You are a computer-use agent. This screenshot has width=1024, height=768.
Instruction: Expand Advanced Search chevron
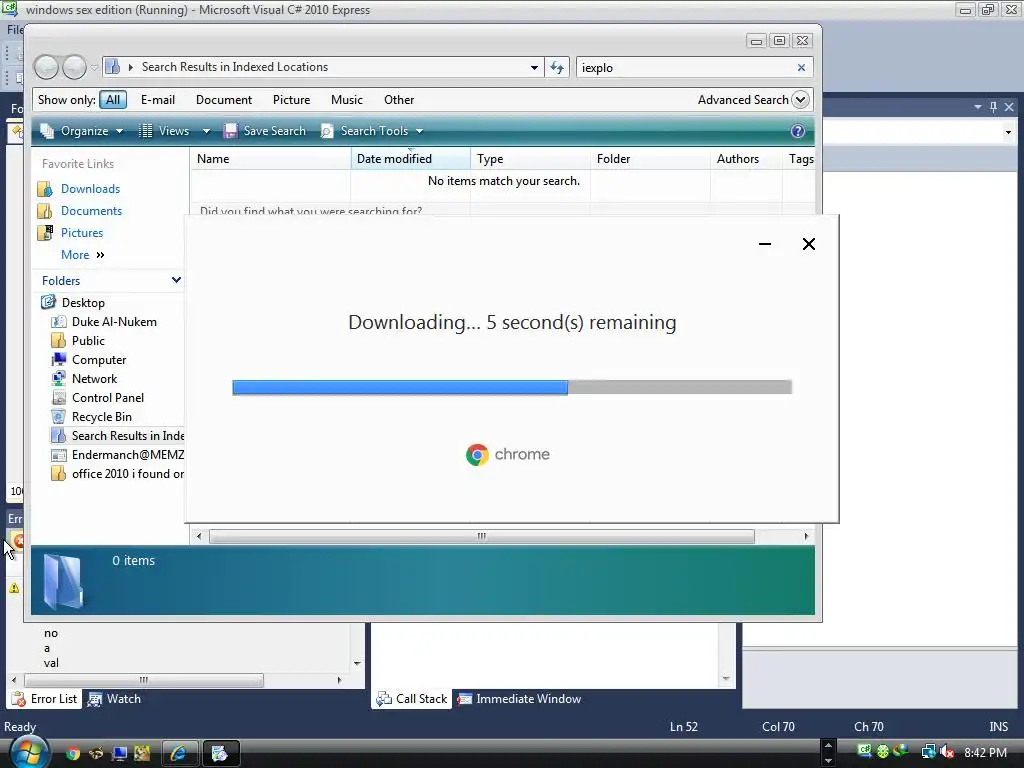click(x=800, y=100)
